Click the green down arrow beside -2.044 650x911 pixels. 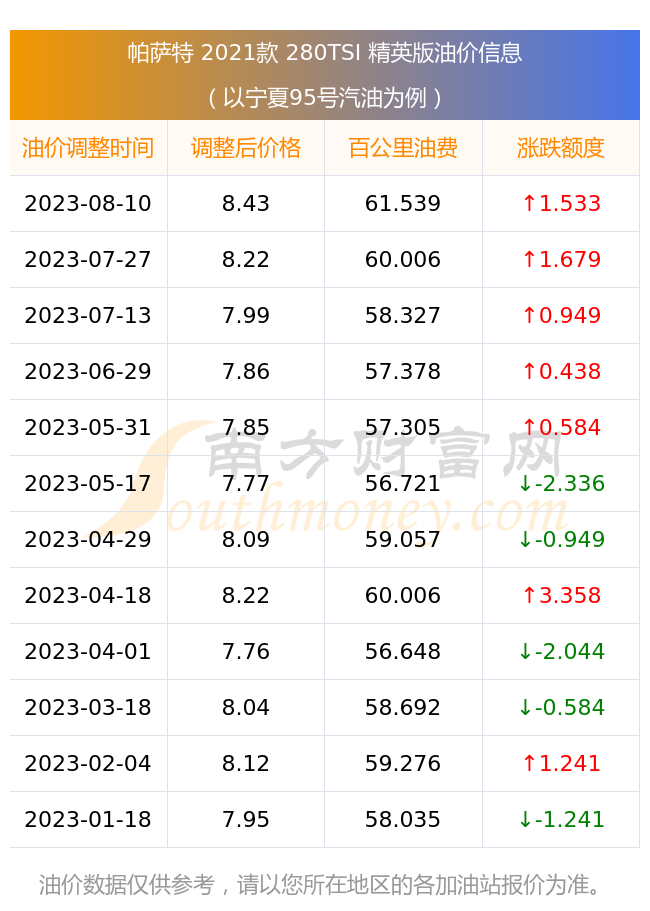tap(525, 651)
